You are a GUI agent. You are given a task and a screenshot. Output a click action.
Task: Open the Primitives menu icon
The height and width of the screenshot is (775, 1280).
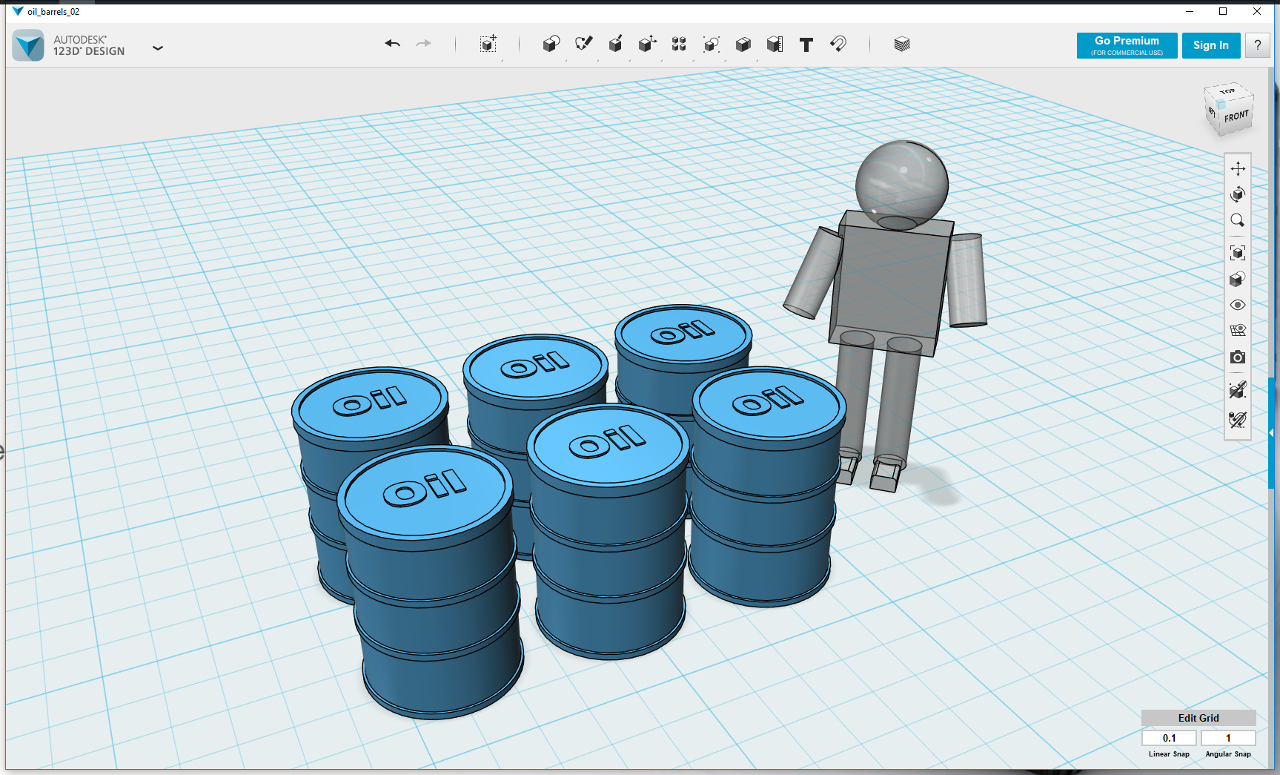(x=551, y=44)
